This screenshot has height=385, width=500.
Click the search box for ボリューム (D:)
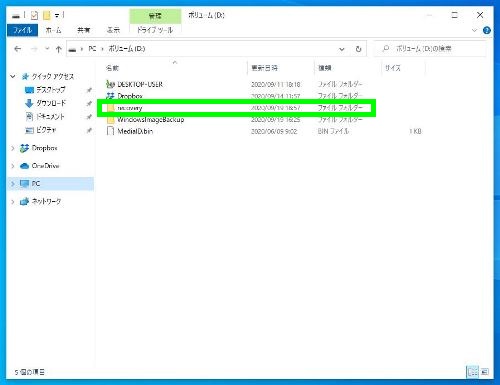pos(430,49)
